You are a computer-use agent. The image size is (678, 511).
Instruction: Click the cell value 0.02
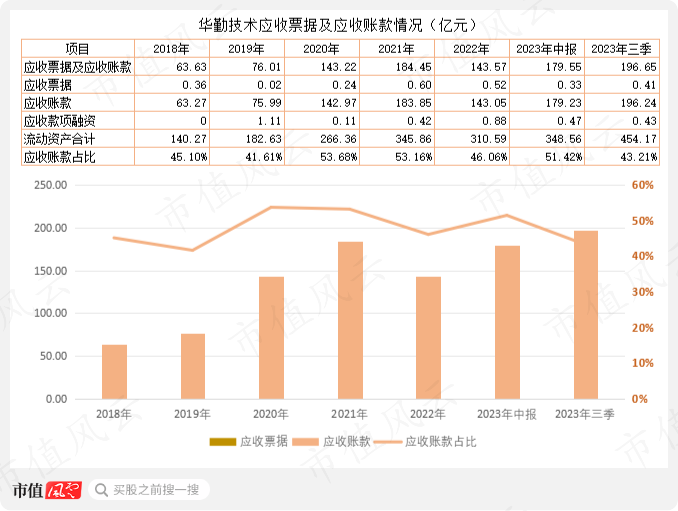click(x=269, y=85)
